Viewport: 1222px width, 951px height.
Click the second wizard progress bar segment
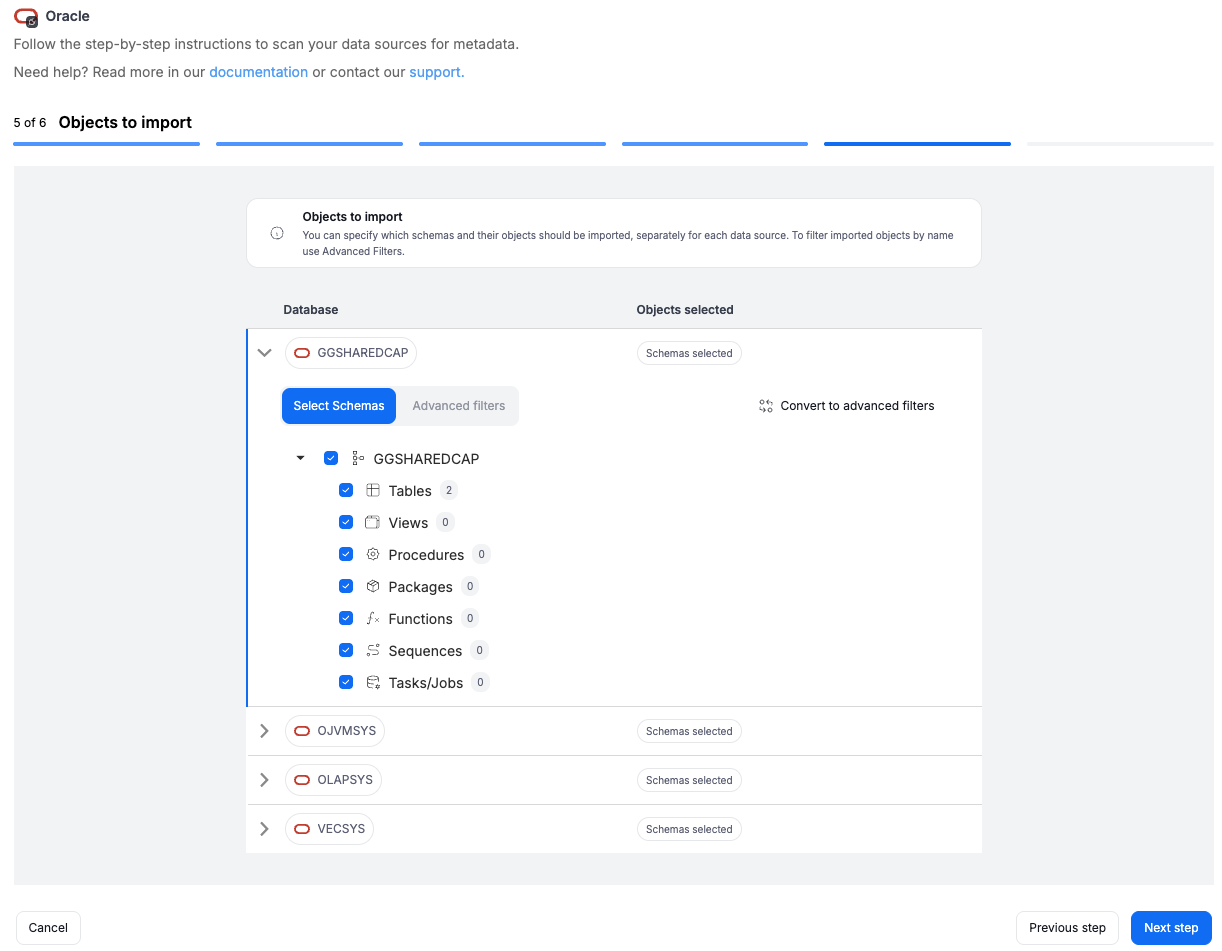point(309,144)
